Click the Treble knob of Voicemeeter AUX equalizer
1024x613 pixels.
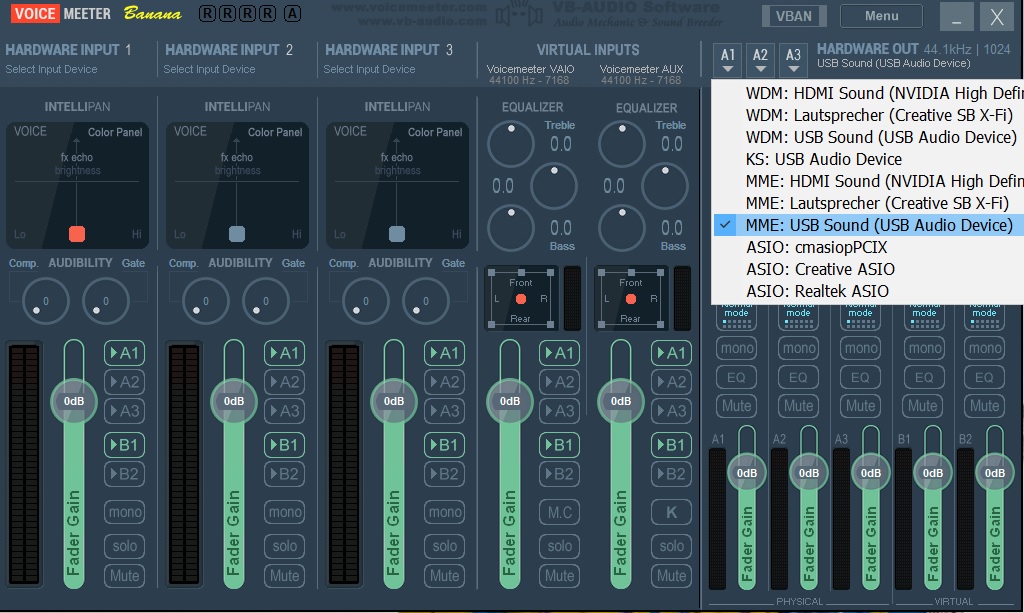pos(622,144)
